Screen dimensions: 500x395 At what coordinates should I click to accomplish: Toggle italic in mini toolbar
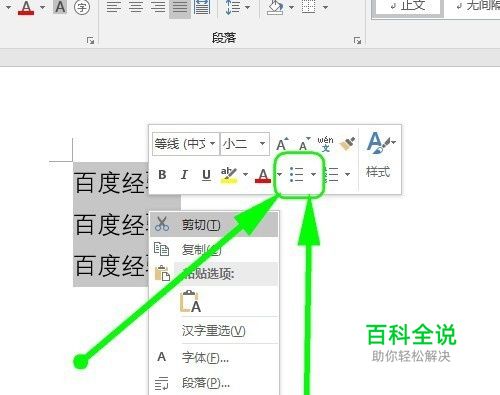pos(184,175)
